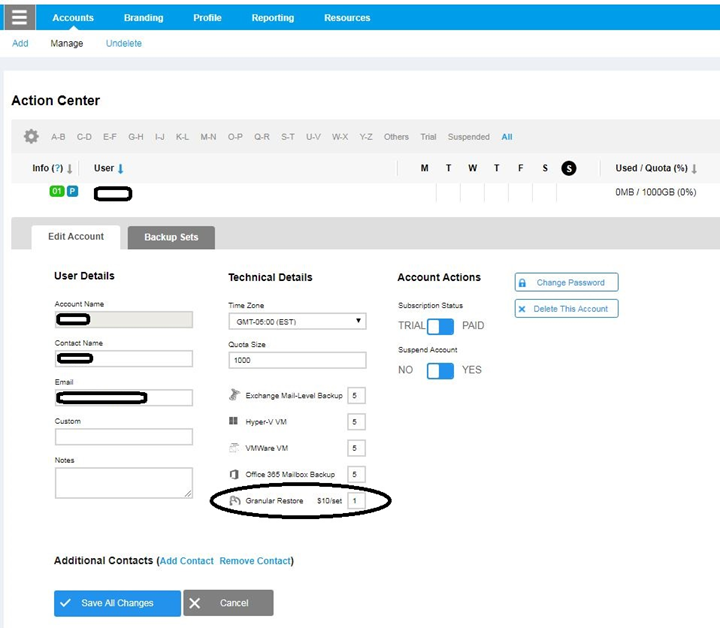Screen dimensions: 720x628
Task: Open the hamburger menu icon
Action: pos(20,17)
